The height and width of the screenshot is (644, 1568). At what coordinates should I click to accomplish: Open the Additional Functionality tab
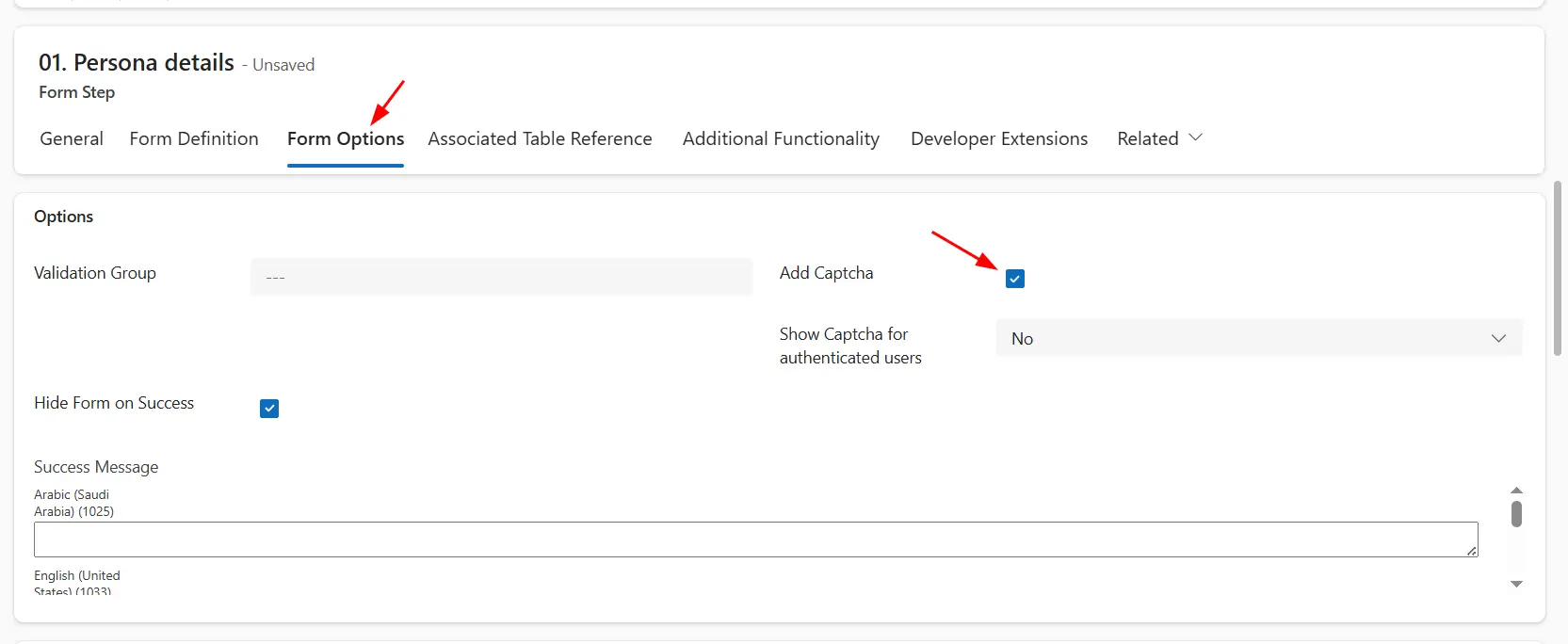781,138
